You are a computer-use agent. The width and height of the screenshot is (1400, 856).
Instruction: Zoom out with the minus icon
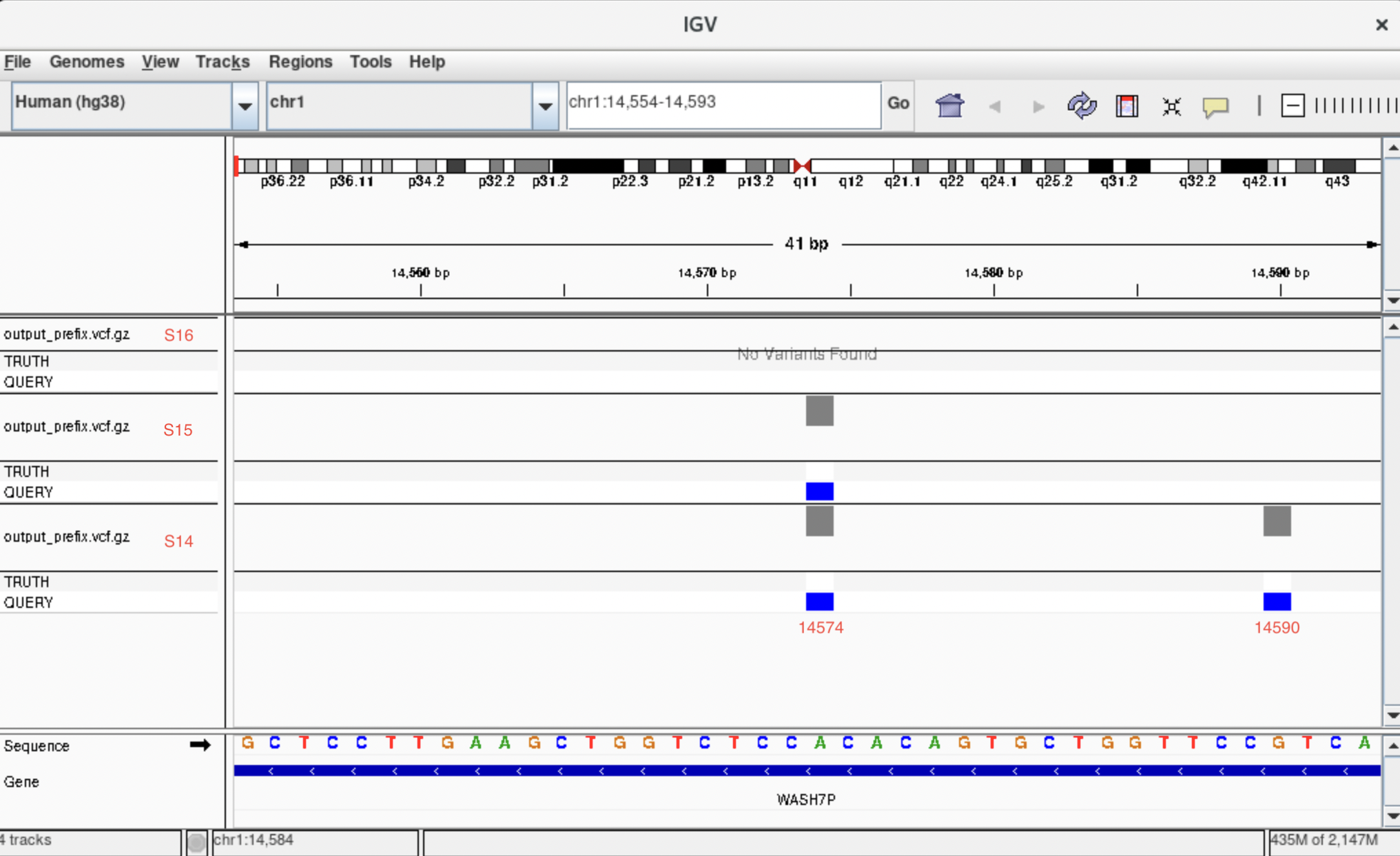tap(1293, 105)
